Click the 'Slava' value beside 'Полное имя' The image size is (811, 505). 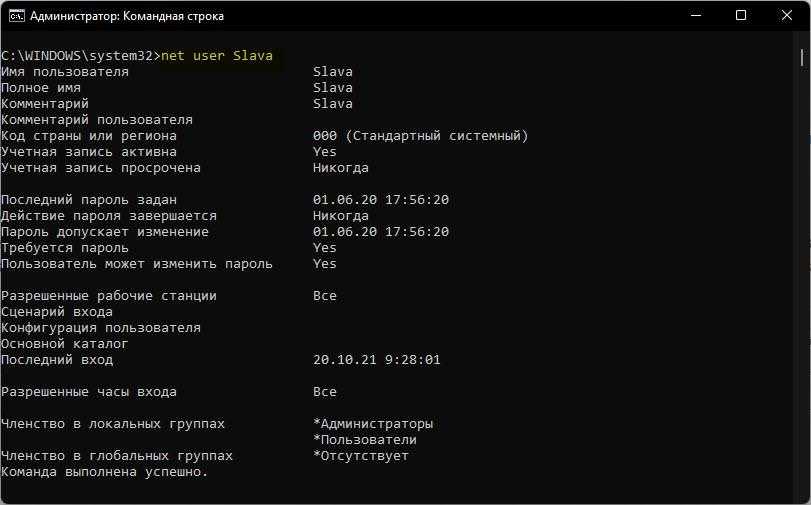click(x=332, y=88)
